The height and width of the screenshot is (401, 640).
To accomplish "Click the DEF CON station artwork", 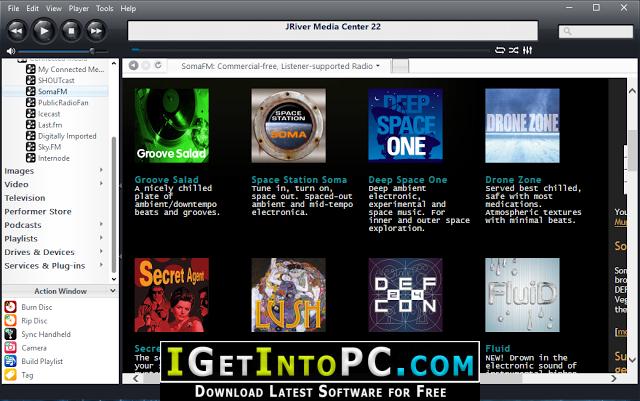I will click(405, 295).
